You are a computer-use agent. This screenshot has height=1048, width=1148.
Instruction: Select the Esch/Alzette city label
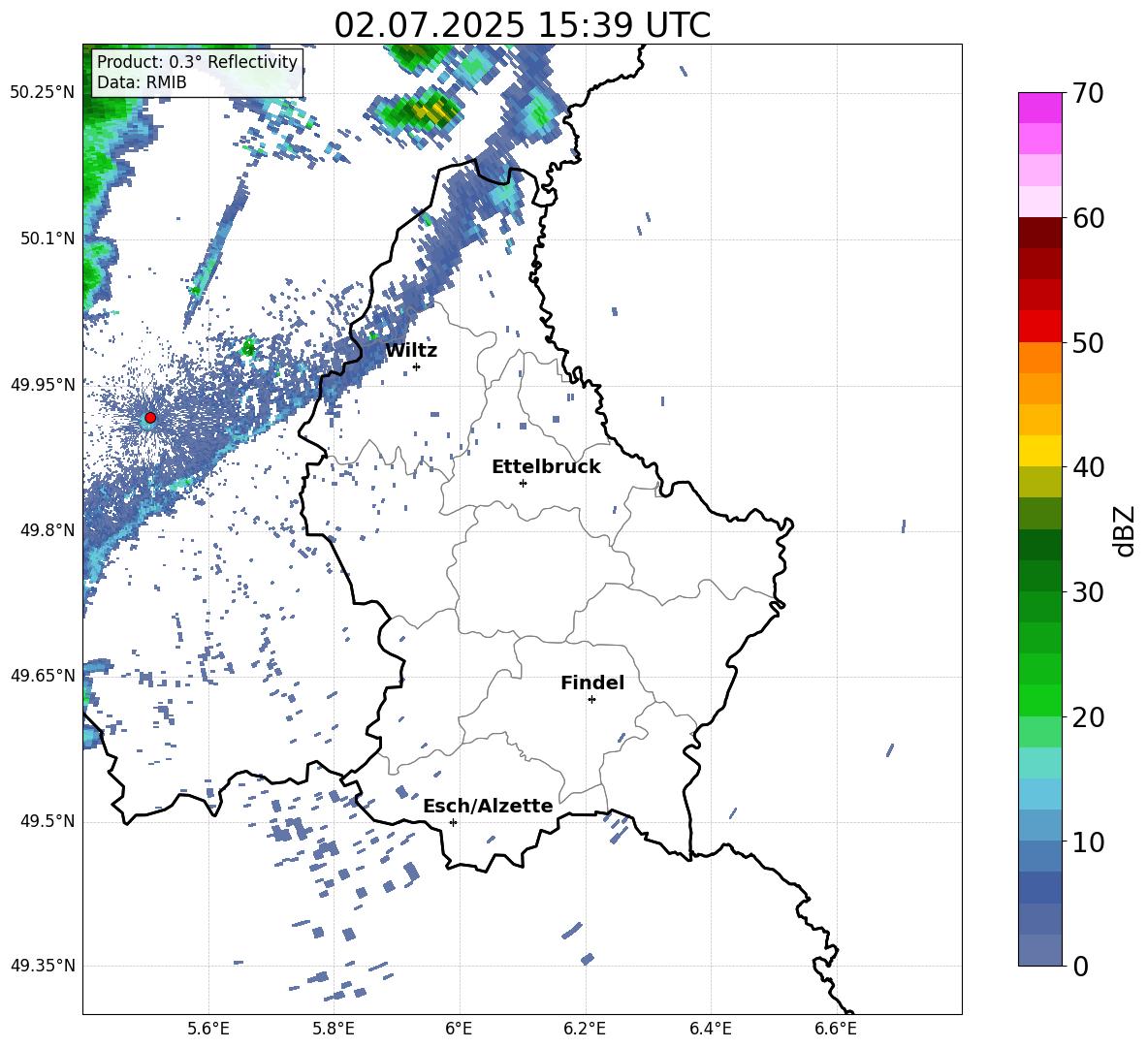click(489, 807)
